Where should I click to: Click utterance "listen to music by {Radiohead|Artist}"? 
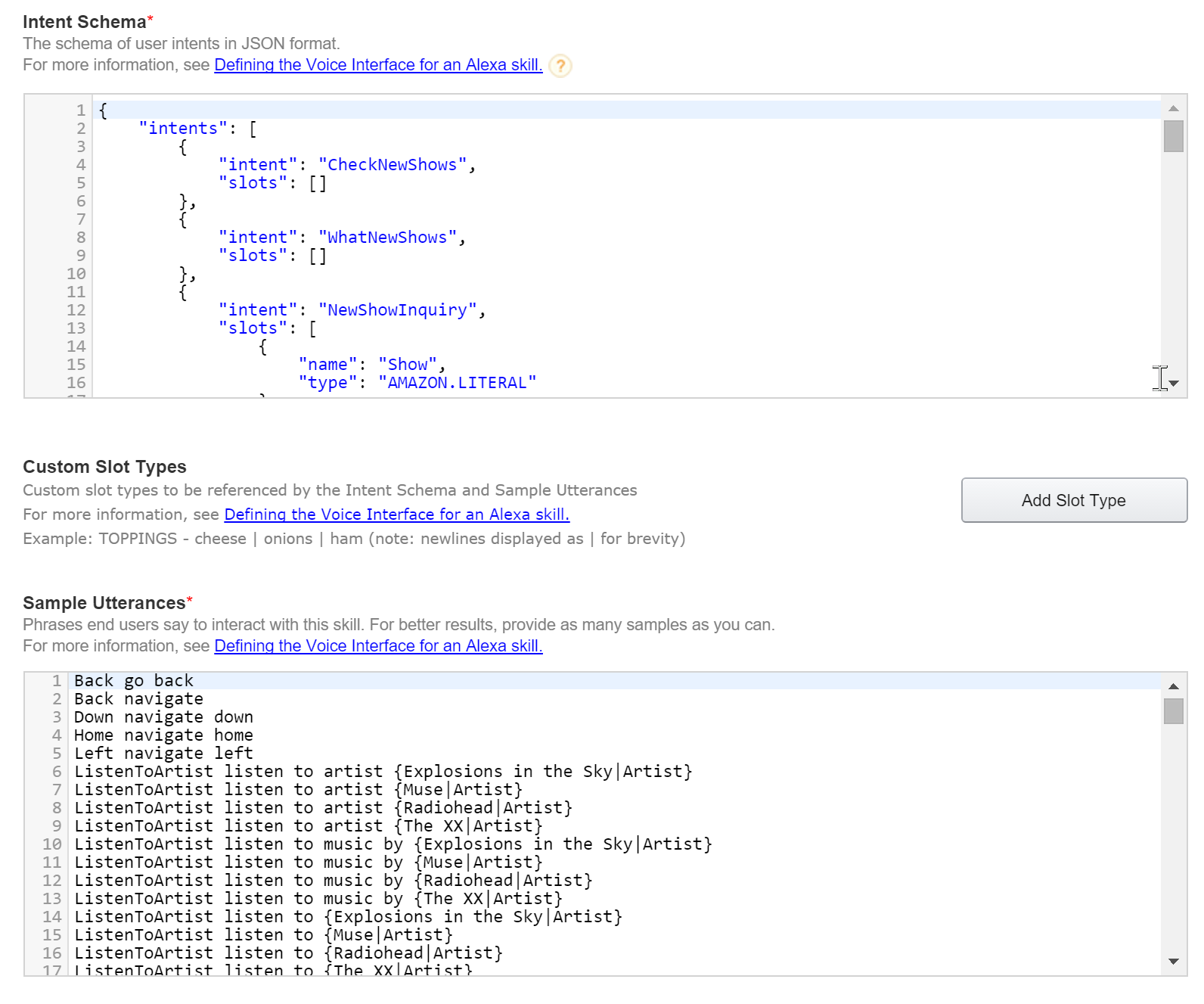334,881
